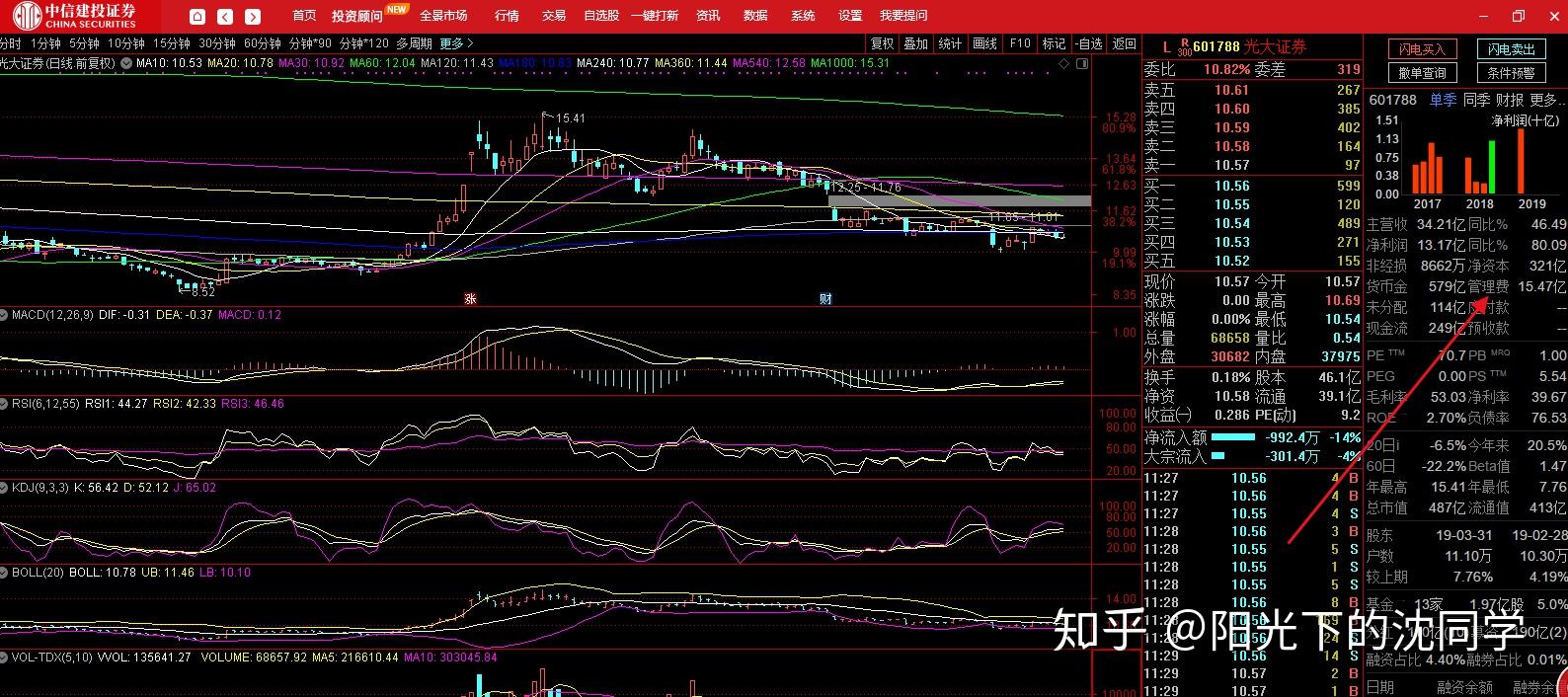Switch to the 1分钟 period tab
This screenshot has width=1568, height=697.
tap(45, 43)
